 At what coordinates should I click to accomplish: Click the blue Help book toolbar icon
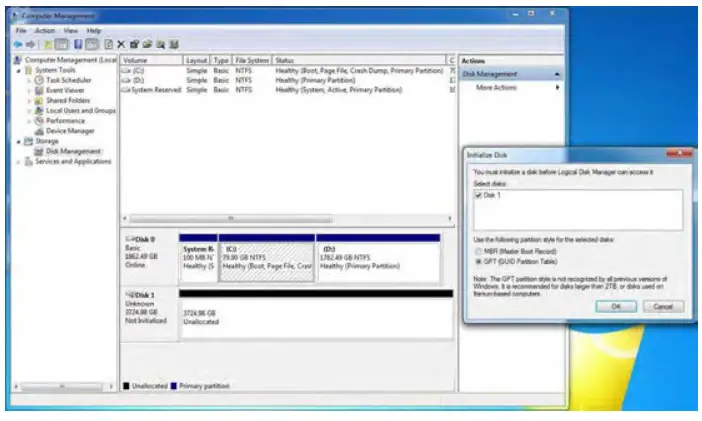[x=78, y=44]
